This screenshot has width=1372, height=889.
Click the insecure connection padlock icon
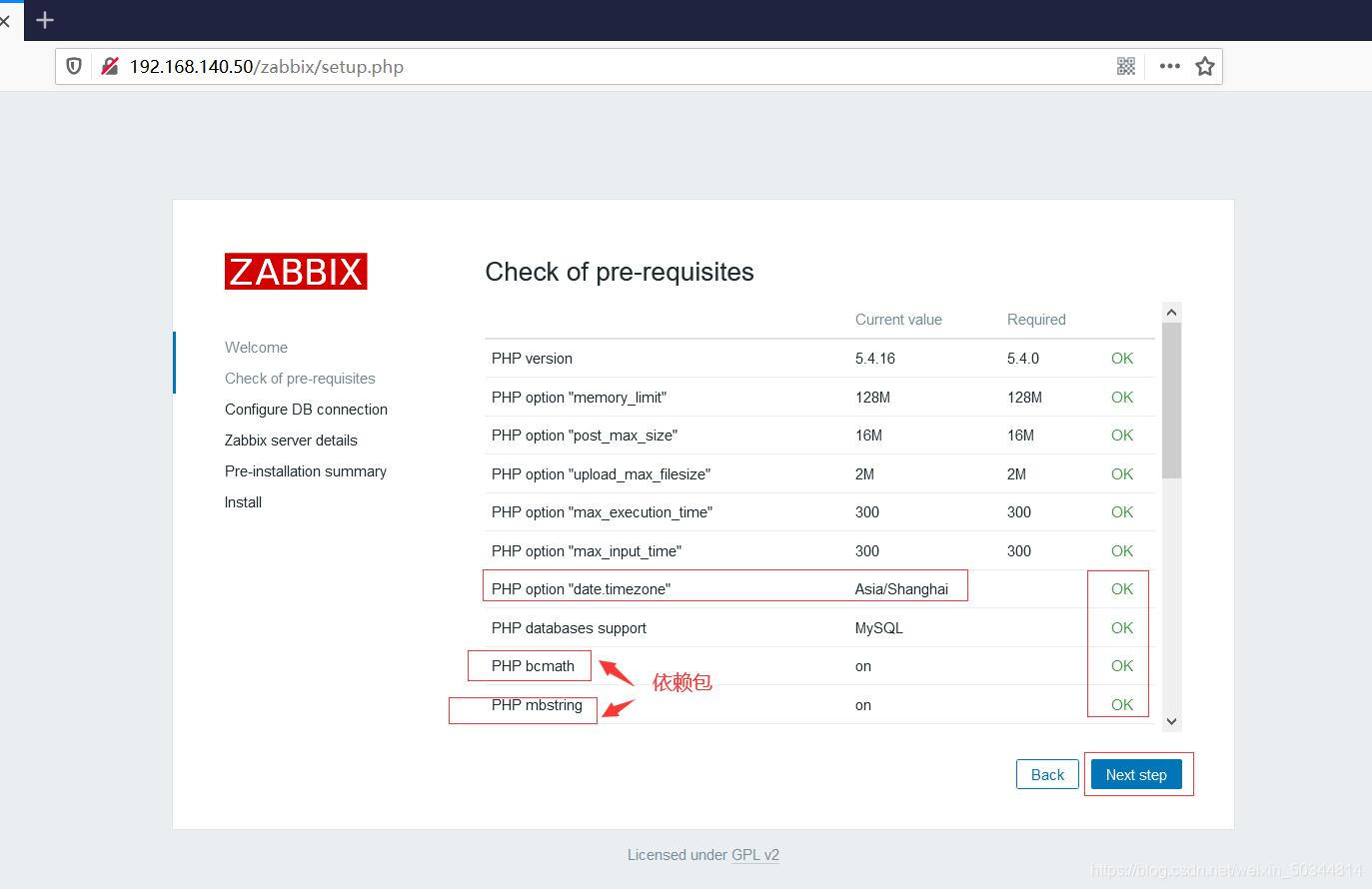tap(110, 67)
